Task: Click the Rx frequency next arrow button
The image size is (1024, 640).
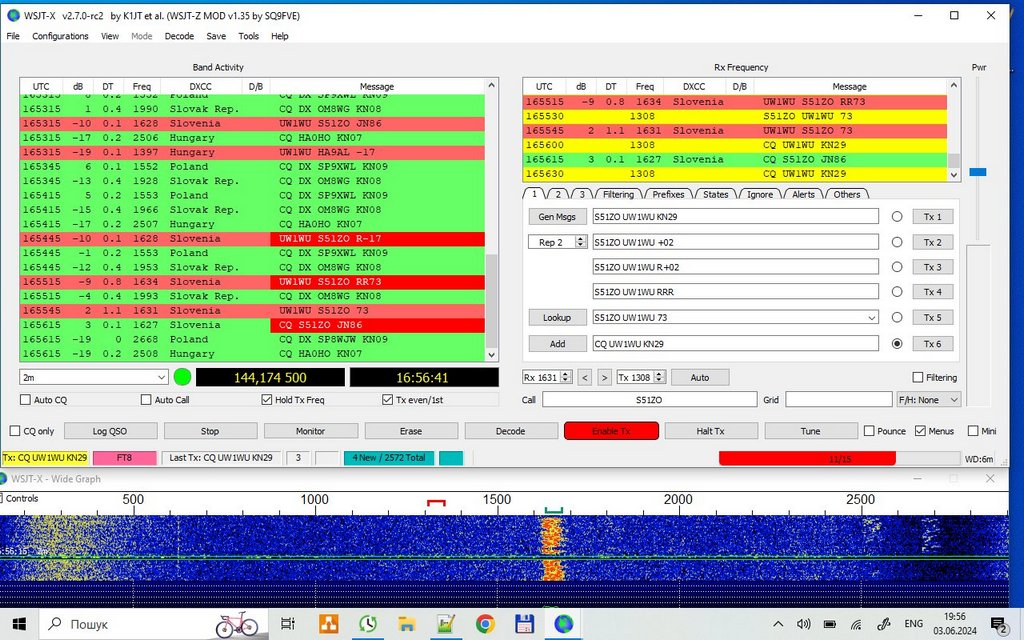Action: click(605, 377)
